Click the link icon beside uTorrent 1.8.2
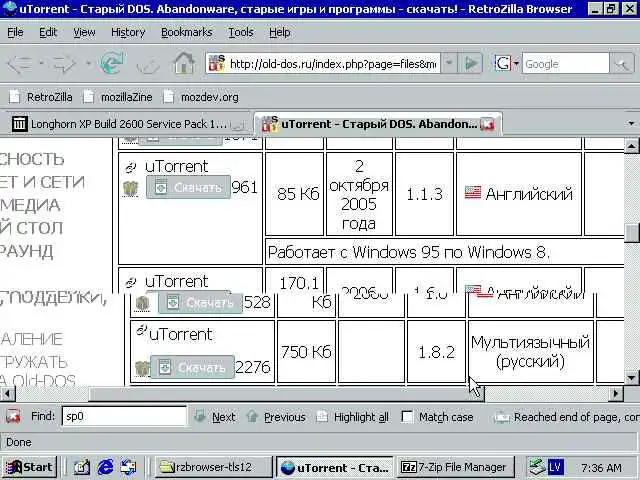The width and height of the screenshot is (640, 480). (x=141, y=330)
